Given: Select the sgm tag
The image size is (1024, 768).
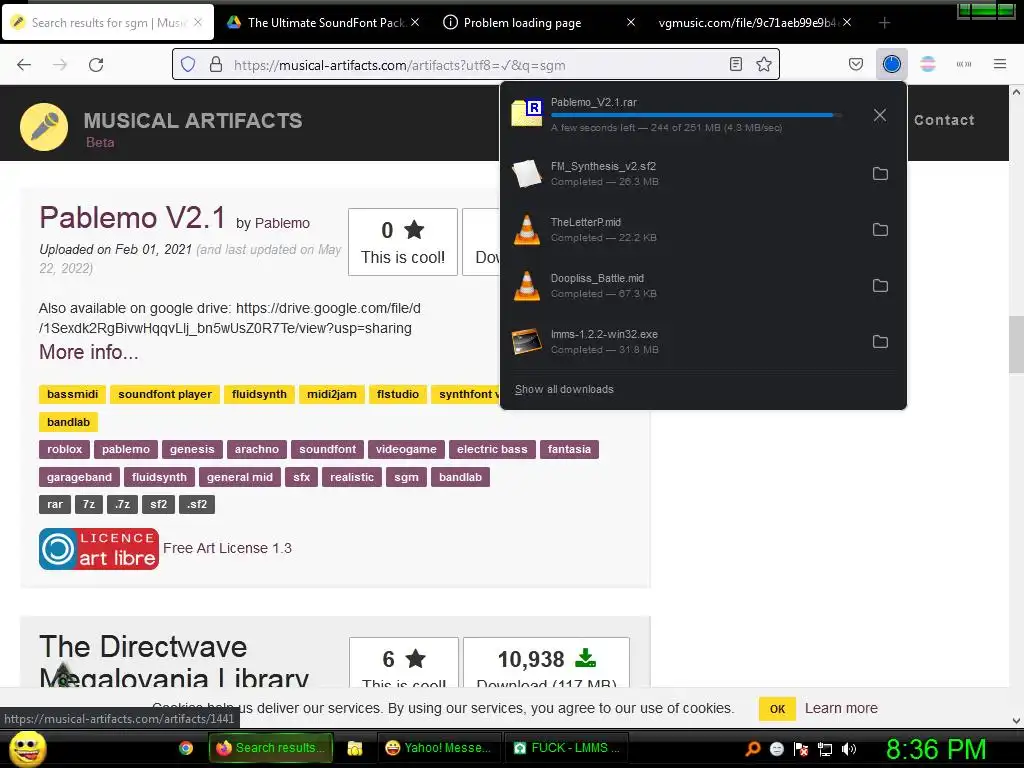Looking at the screenshot, I should pos(406,477).
